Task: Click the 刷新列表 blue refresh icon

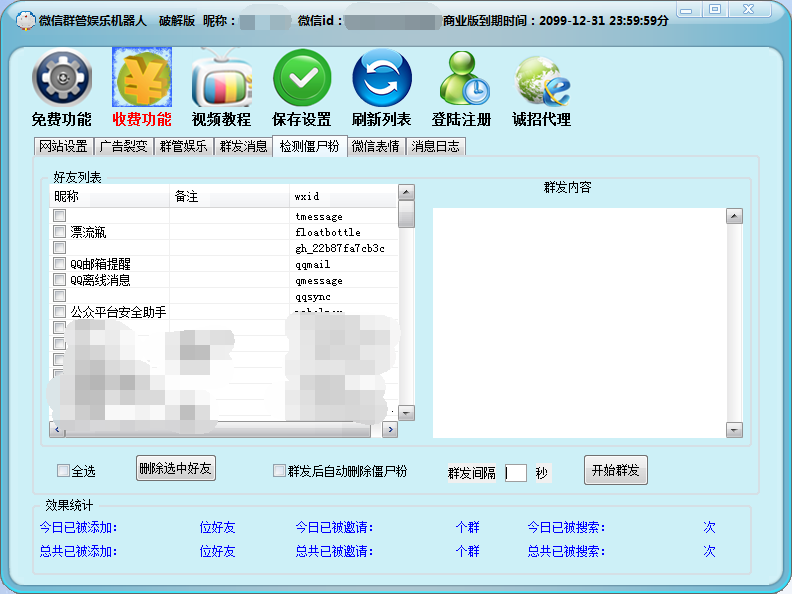Action: coord(382,78)
